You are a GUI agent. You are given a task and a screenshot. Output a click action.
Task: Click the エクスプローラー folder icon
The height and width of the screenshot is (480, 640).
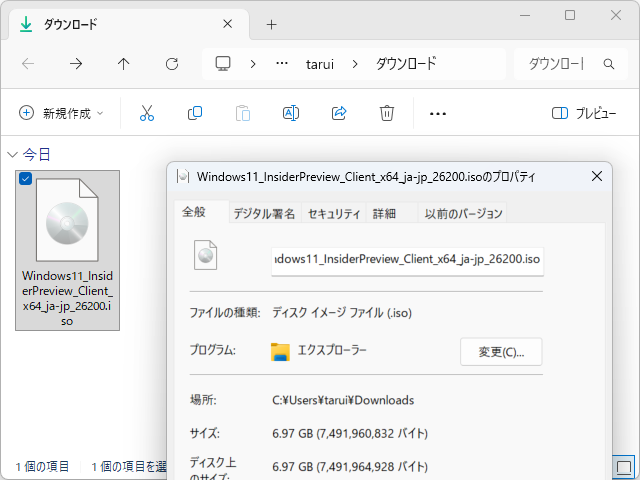280,351
